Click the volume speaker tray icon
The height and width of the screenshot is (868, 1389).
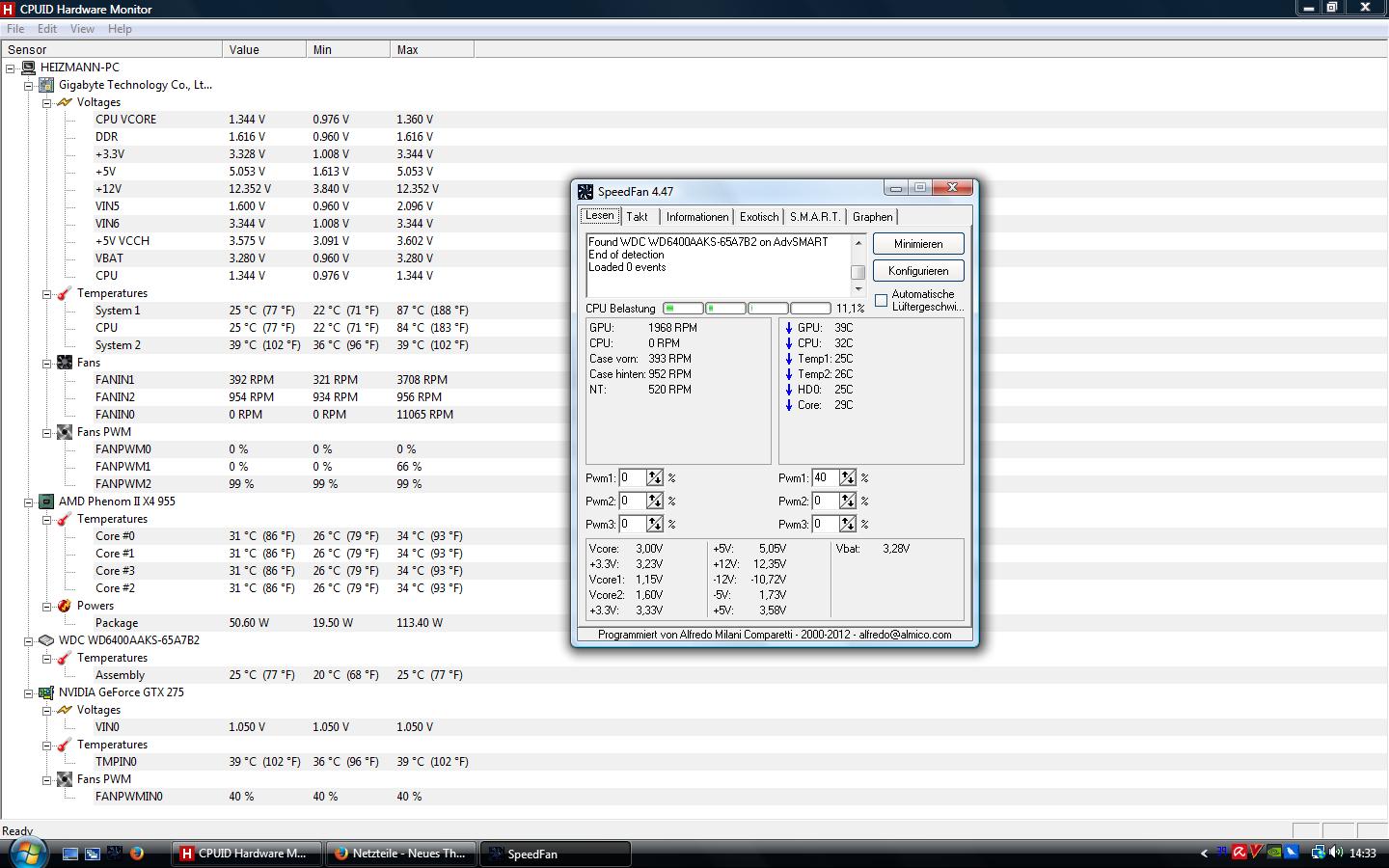[1336, 853]
